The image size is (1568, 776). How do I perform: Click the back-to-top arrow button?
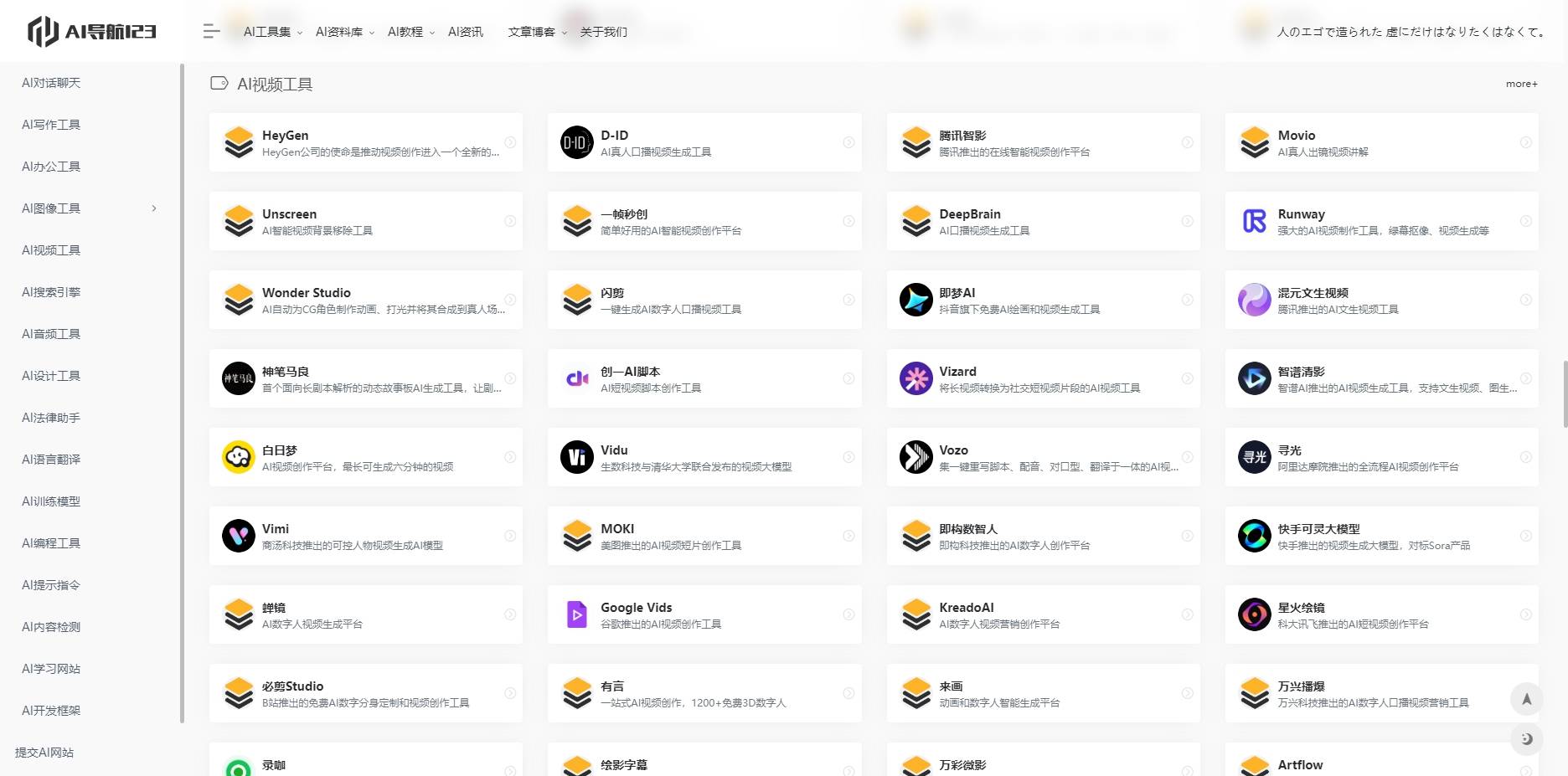1526,699
